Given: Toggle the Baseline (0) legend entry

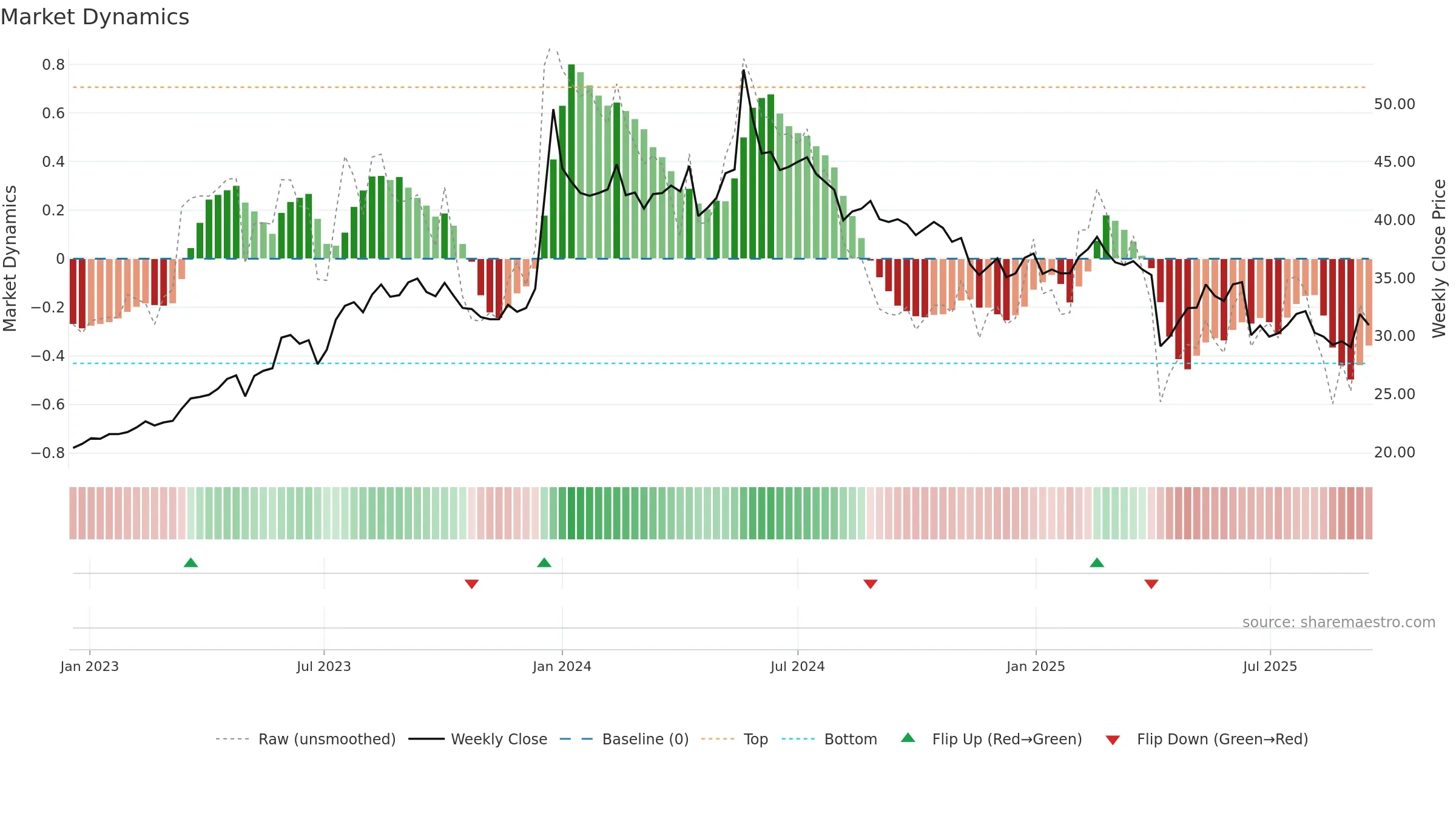Looking at the screenshot, I should [624, 739].
